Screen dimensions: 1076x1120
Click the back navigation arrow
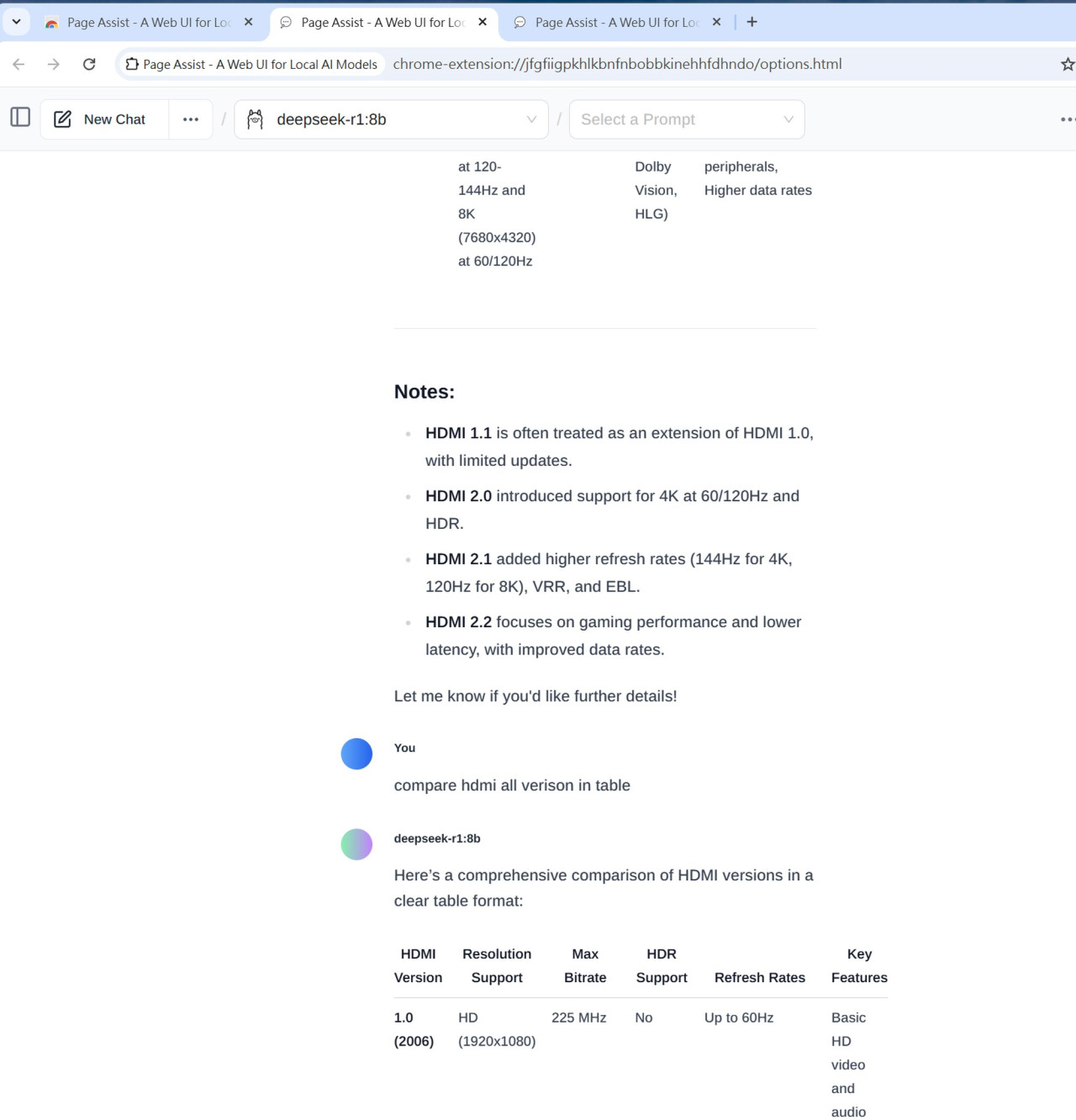coord(18,64)
